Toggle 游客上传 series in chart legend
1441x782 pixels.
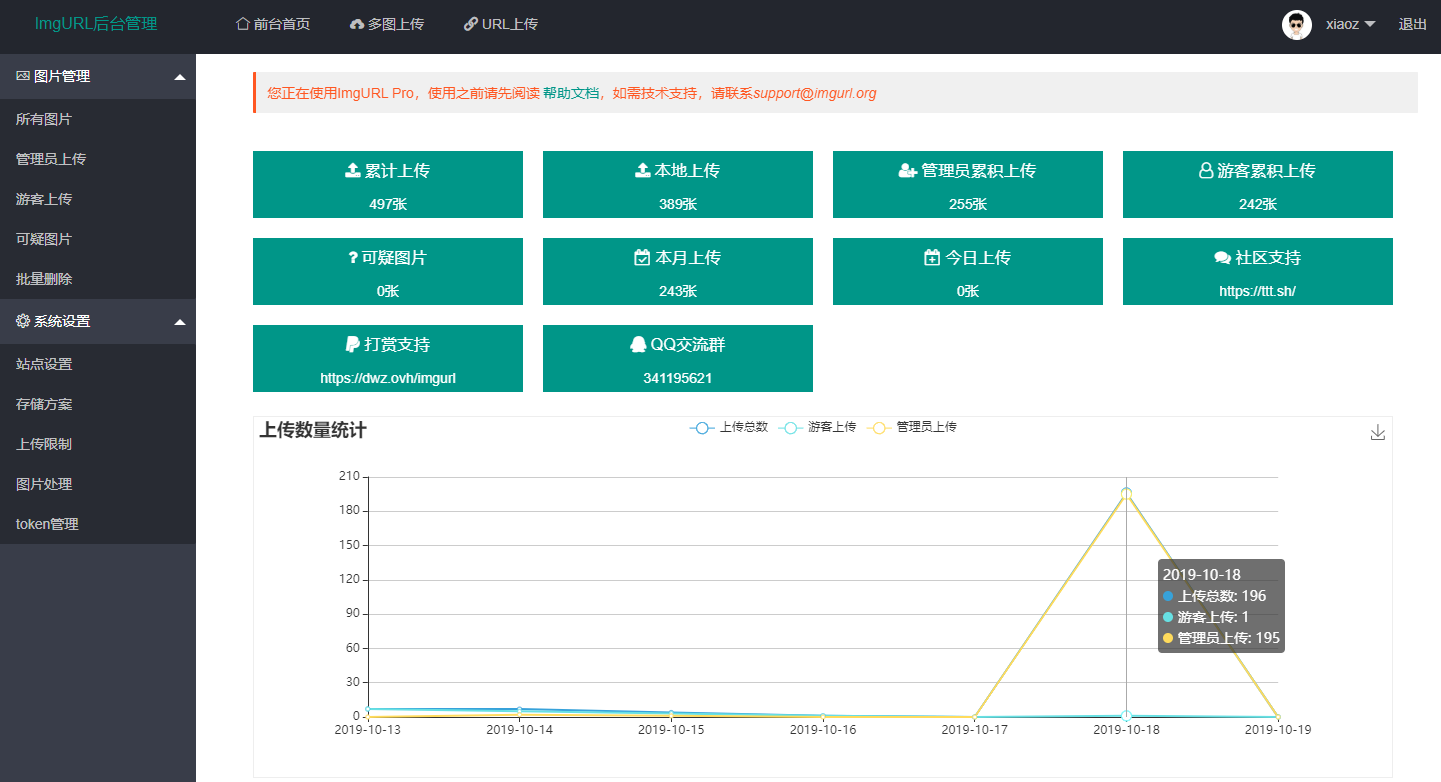[x=817, y=428]
